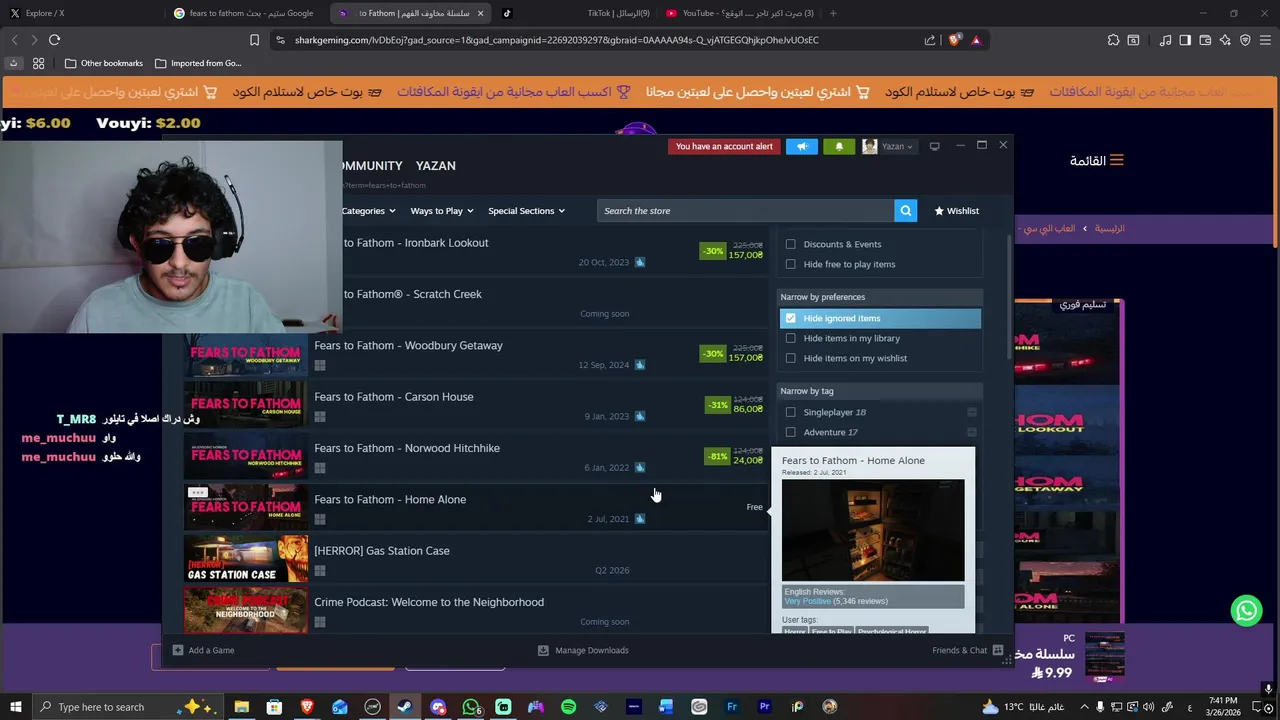Expand the Categories dropdown
The image size is (1280, 720).
pyautogui.click(x=368, y=211)
